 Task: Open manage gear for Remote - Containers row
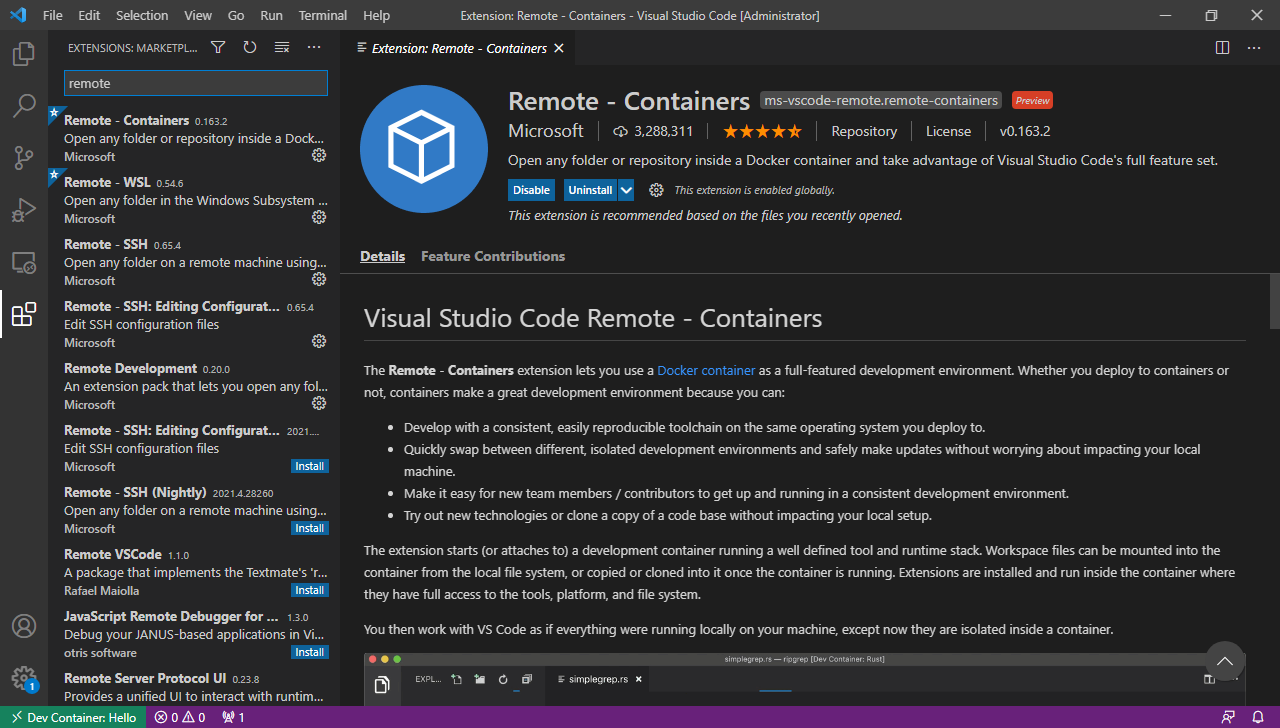[x=319, y=155]
